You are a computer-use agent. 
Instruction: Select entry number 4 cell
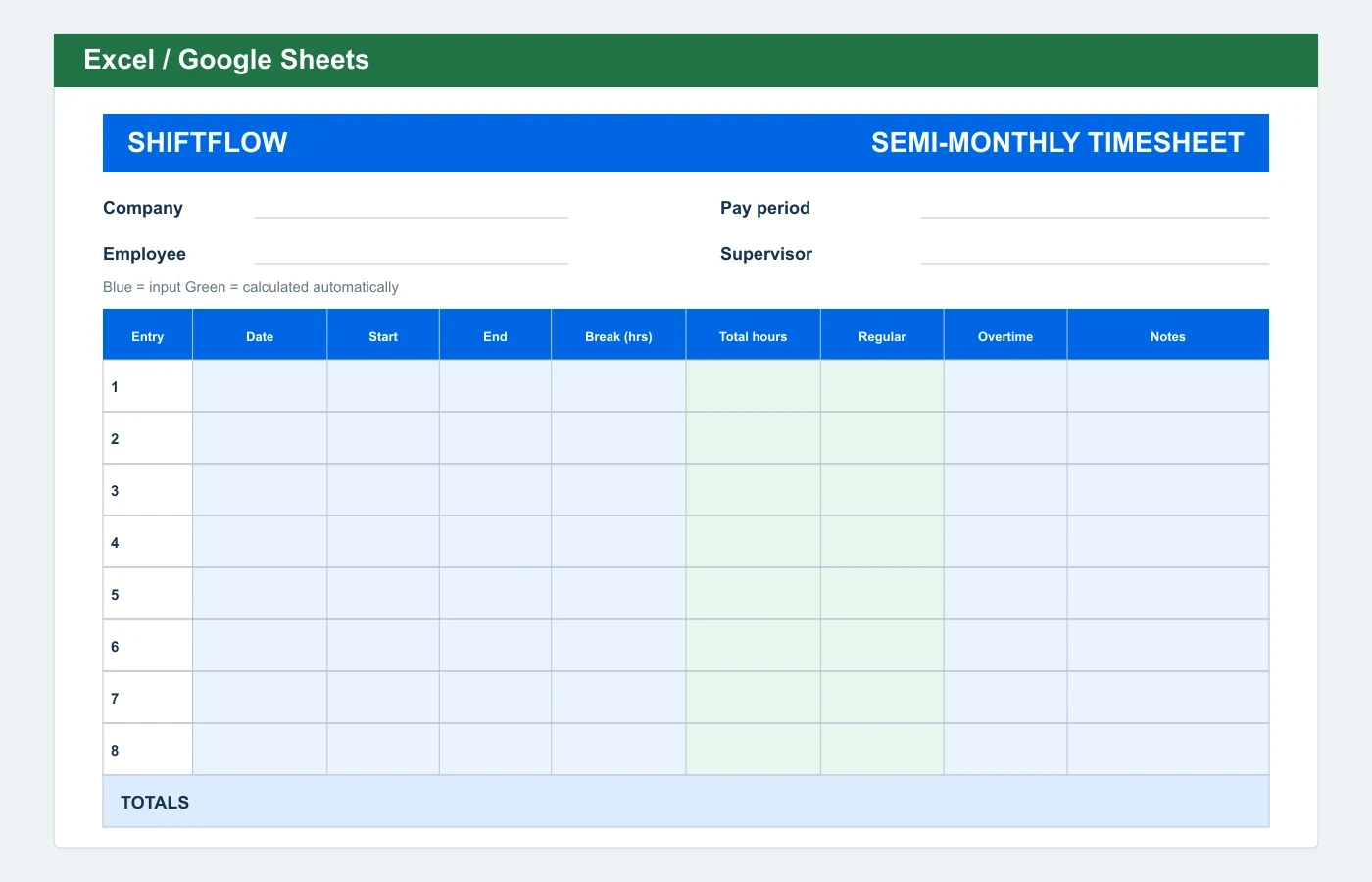click(148, 542)
